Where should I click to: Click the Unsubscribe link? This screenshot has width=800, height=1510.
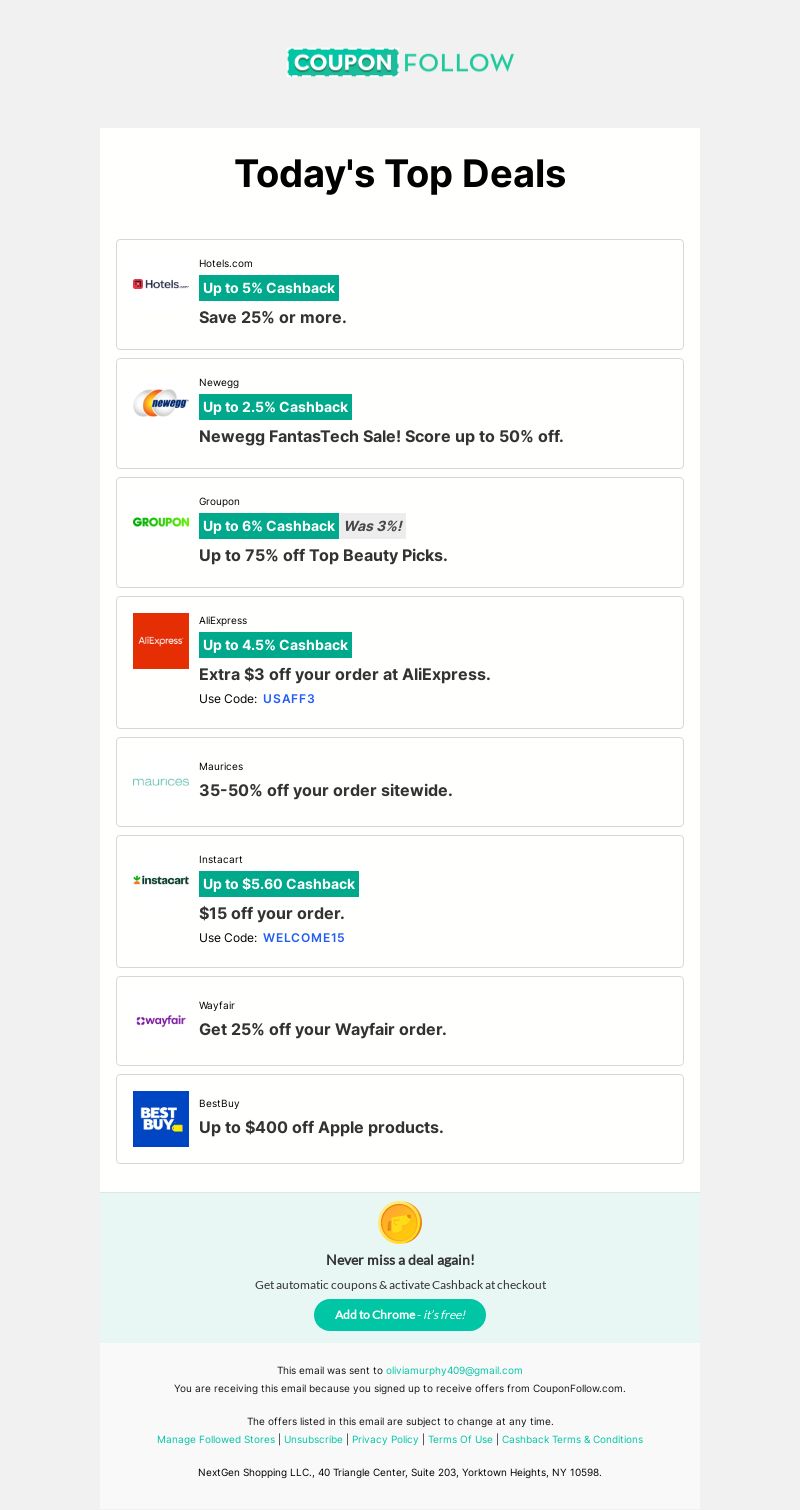pos(313,1440)
